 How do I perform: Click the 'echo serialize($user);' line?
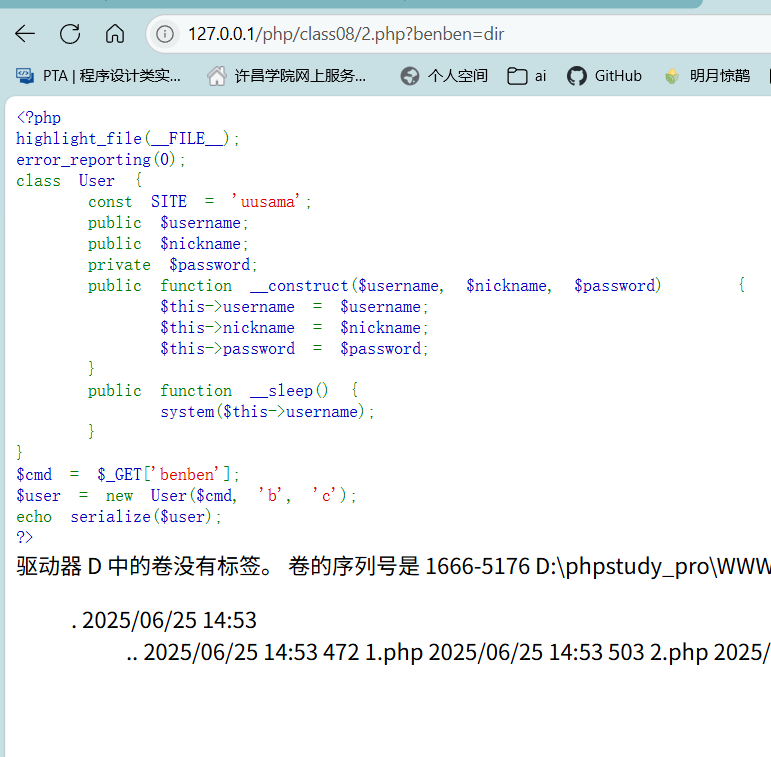tap(119, 517)
